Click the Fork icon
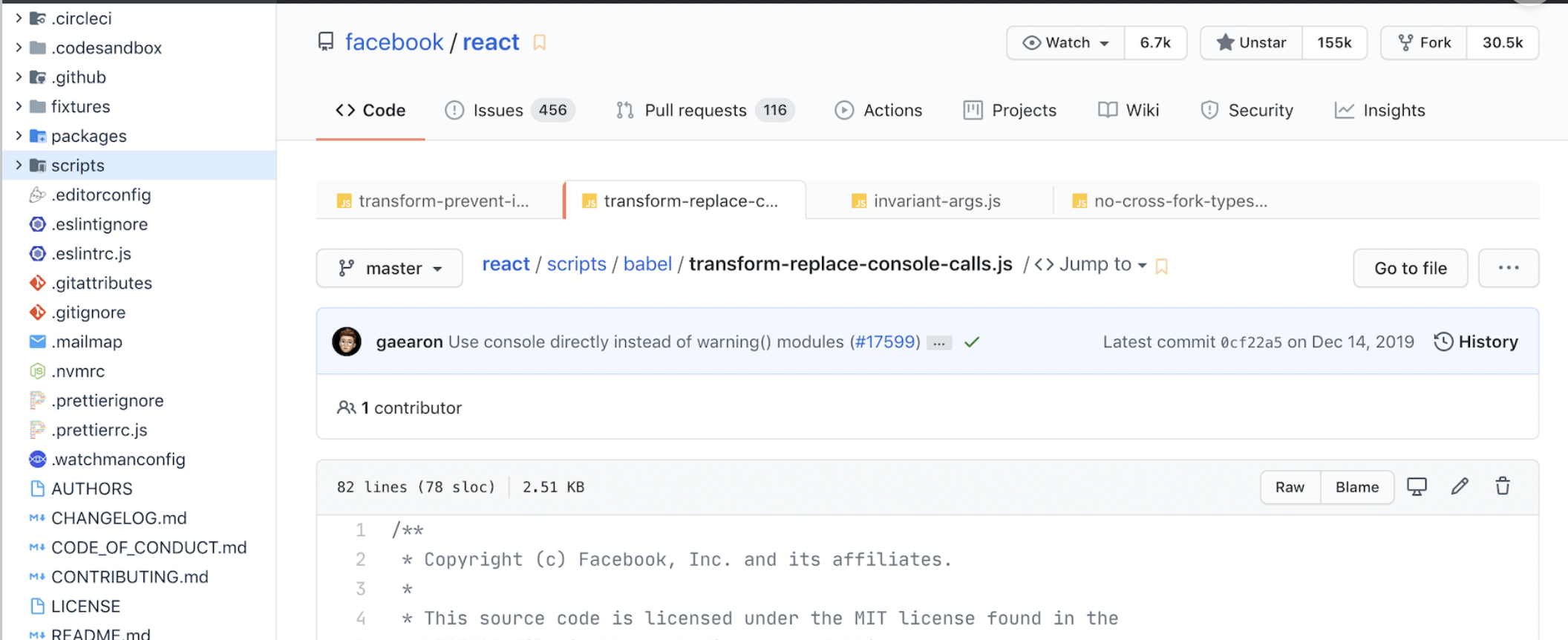The height and width of the screenshot is (640, 1568). 1405,42
